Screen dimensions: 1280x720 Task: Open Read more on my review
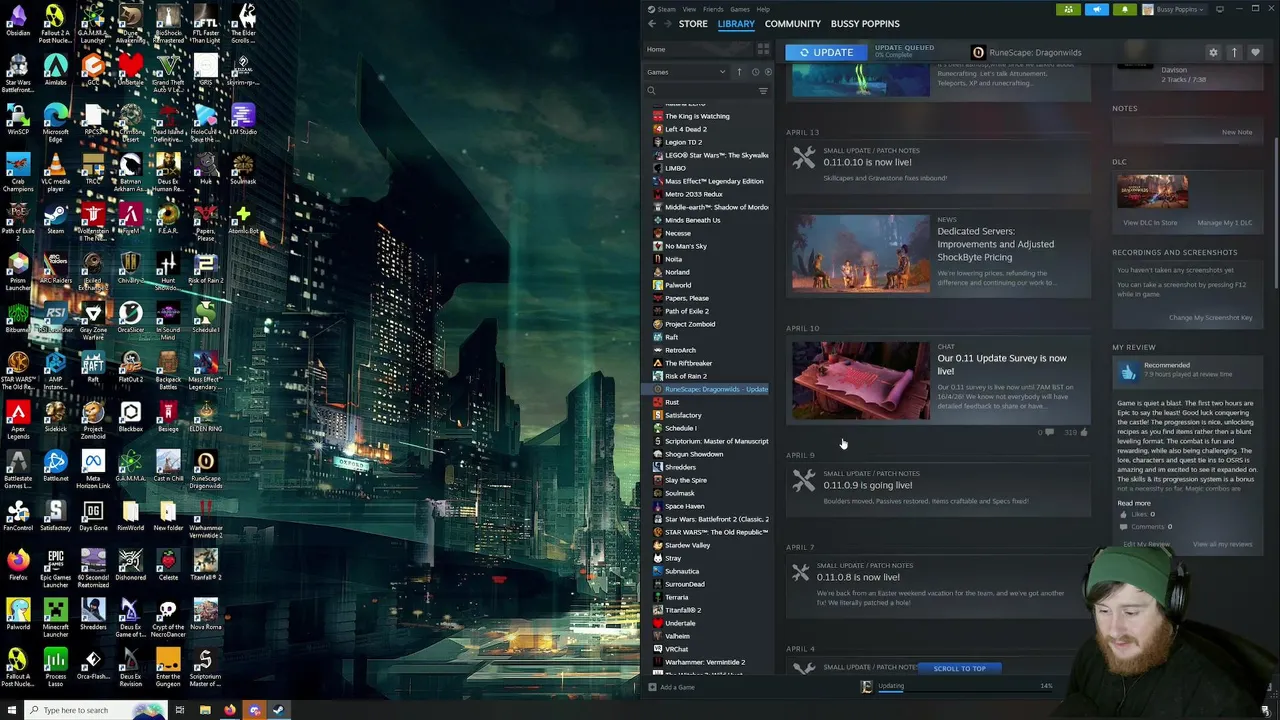[x=1134, y=503]
